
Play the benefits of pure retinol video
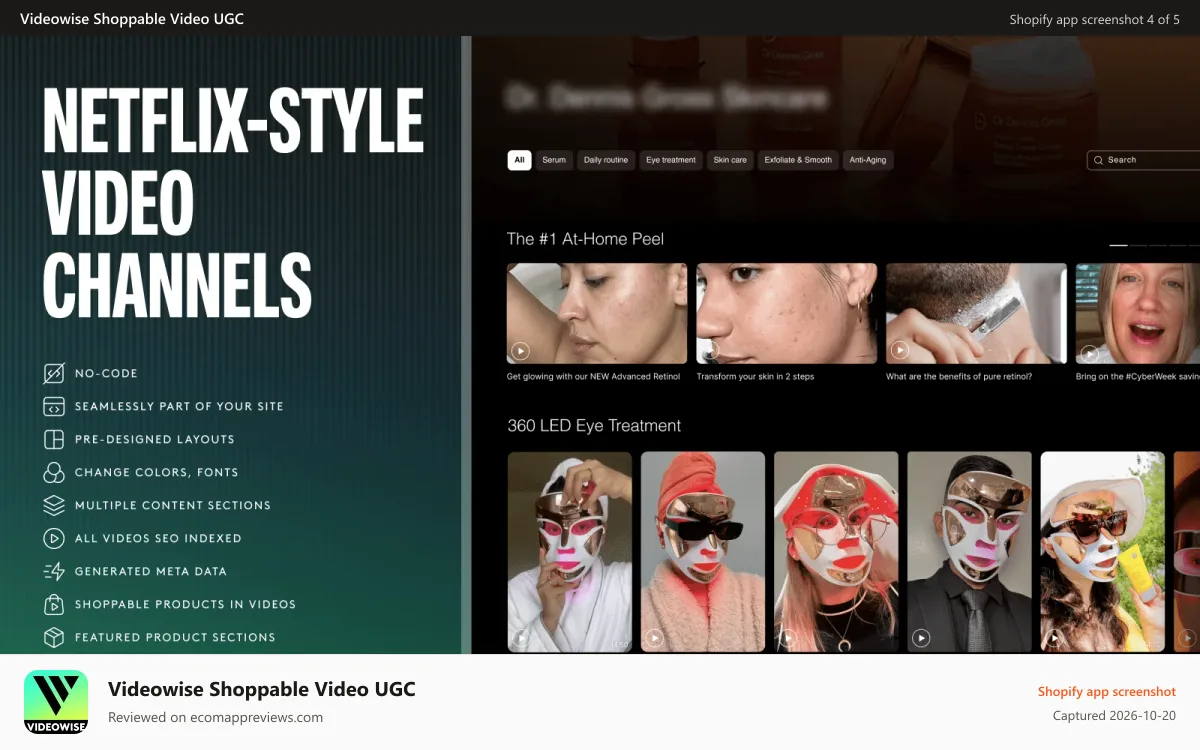pos(900,351)
